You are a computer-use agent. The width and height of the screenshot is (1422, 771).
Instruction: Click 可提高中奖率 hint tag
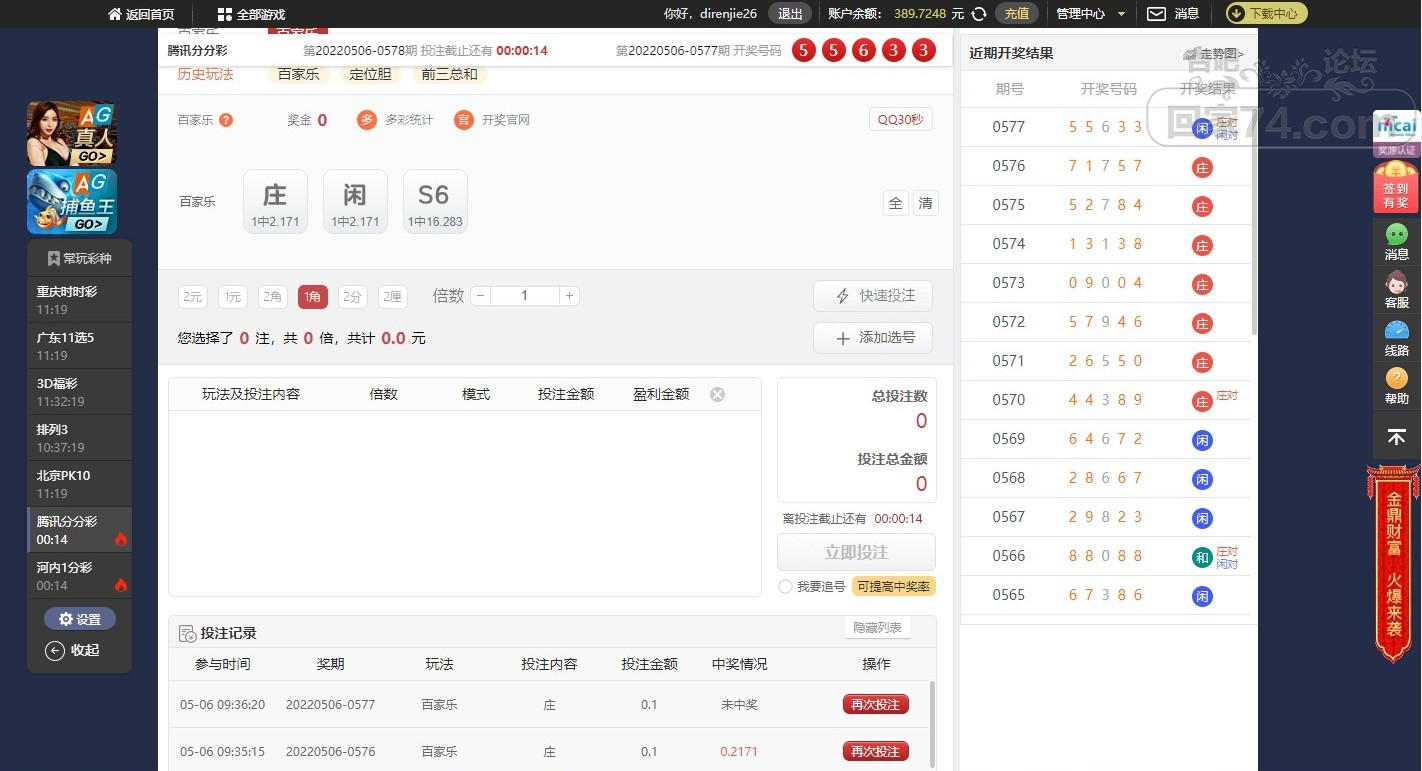894,587
